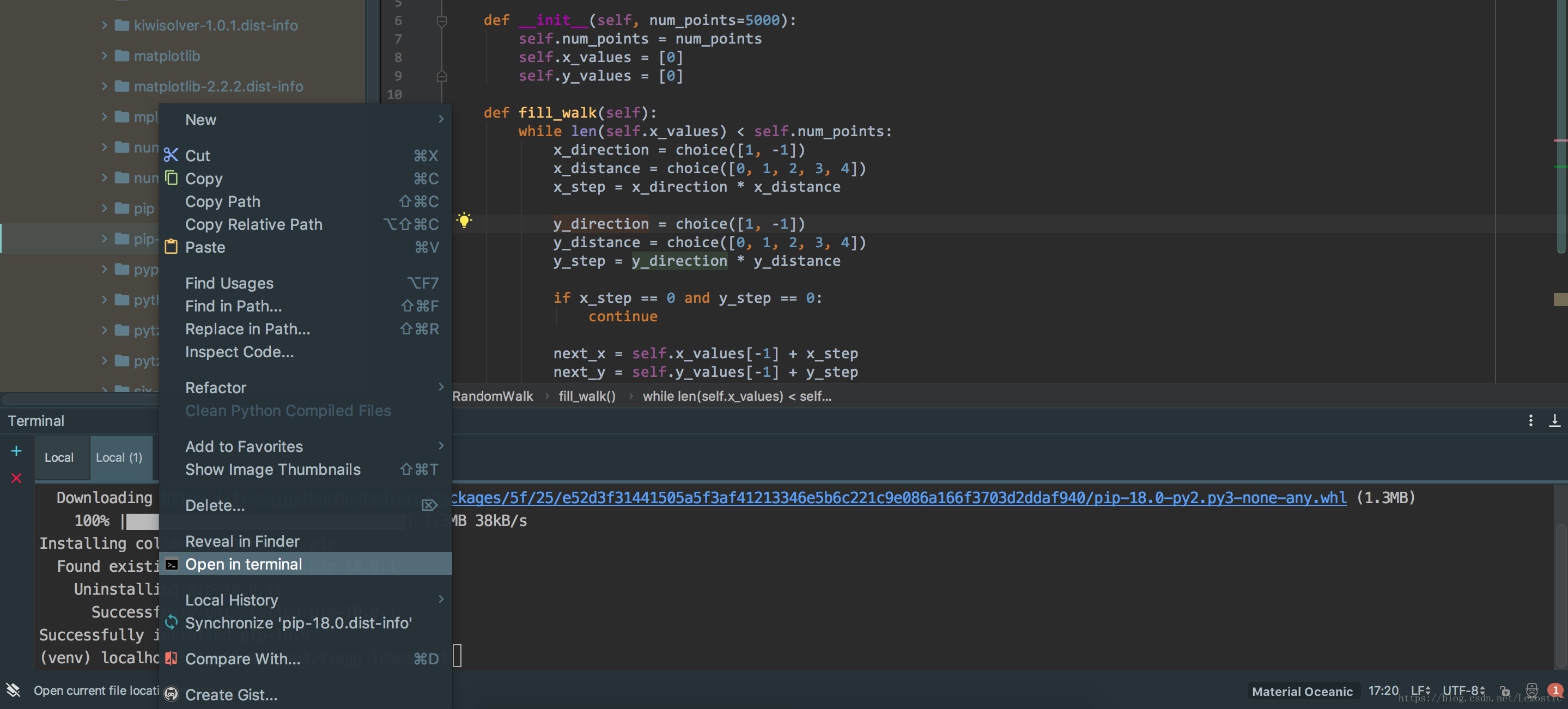Click Synchronize pip-18.0.dist-info button
The height and width of the screenshot is (709, 1568).
[299, 622]
